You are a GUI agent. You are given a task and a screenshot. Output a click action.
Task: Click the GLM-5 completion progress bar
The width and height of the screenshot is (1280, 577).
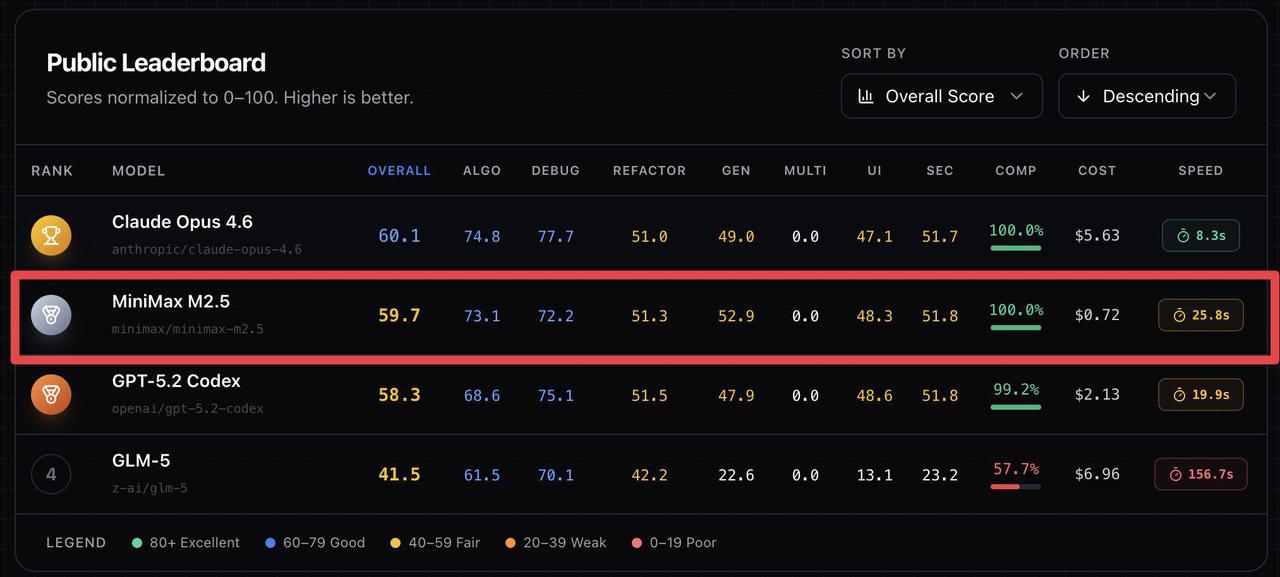[1015, 487]
